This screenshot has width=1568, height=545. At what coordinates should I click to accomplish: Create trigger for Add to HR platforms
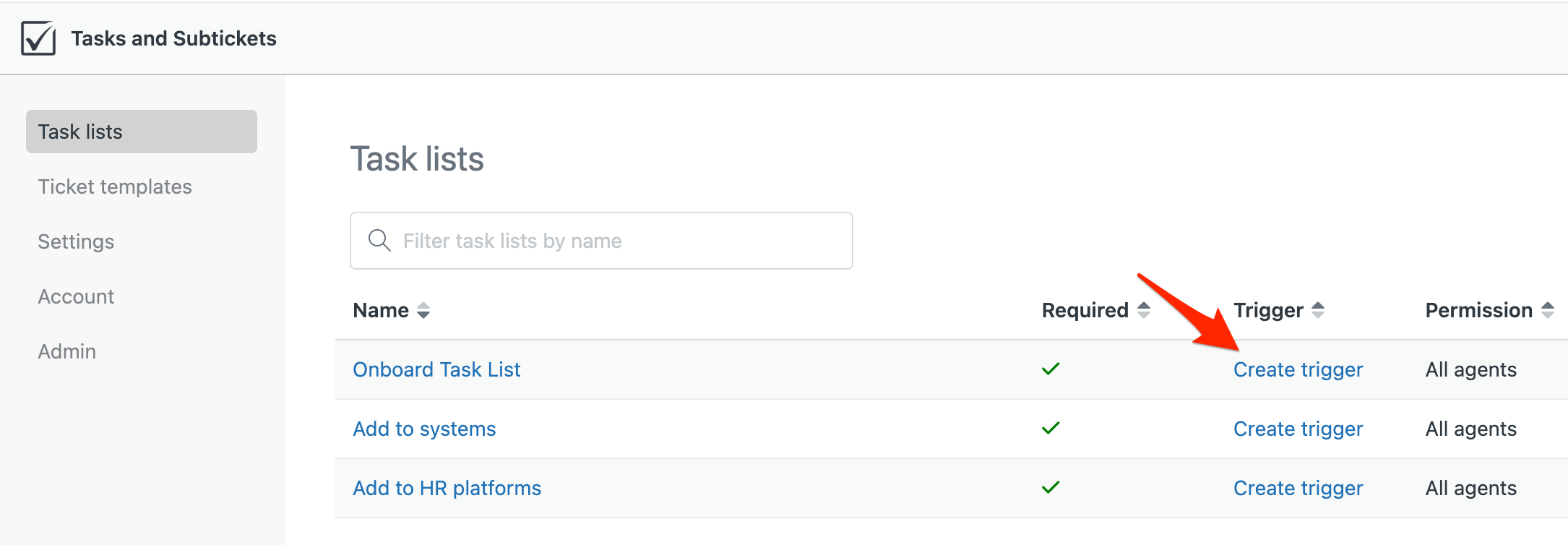click(1298, 488)
